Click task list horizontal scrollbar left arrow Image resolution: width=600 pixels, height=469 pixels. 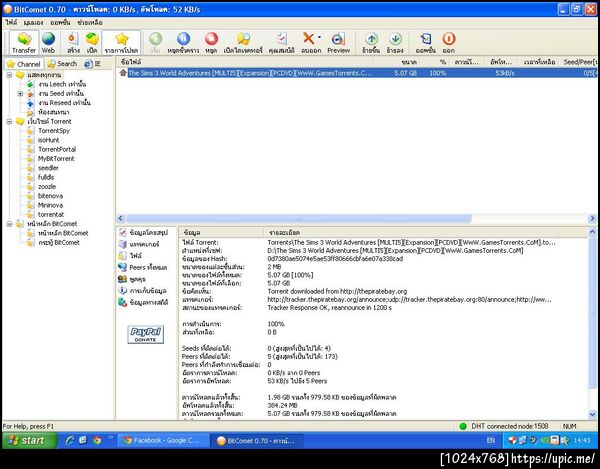pyautogui.click(x=121, y=218)
